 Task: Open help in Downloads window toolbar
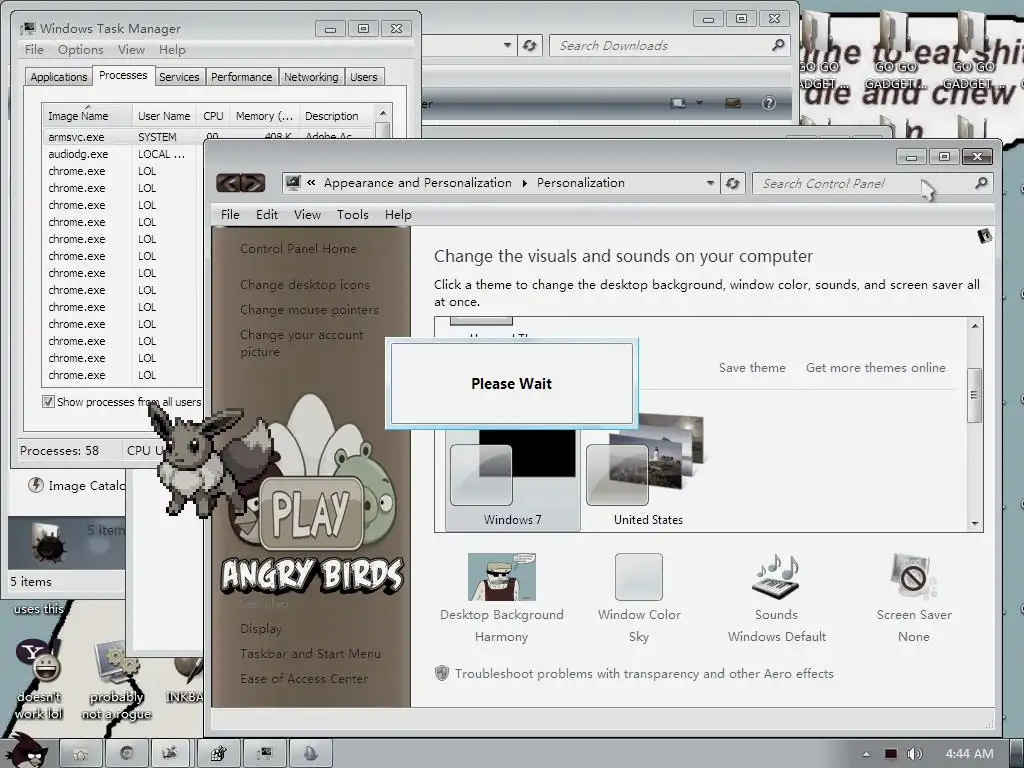[769, 103]
